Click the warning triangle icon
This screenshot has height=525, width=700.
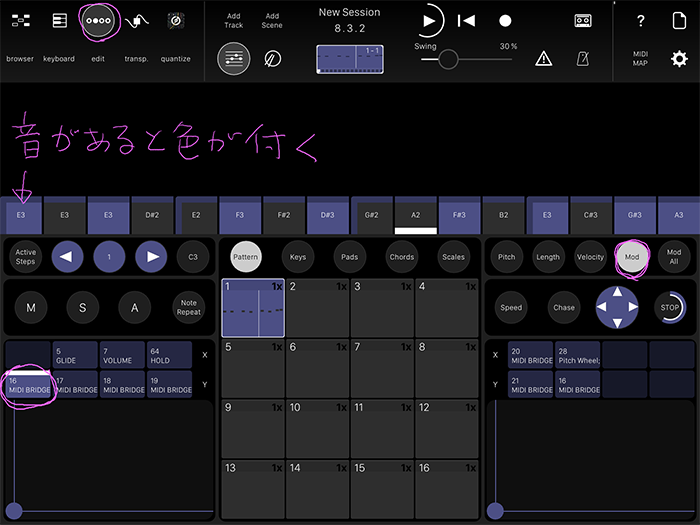tap(543, 58)
